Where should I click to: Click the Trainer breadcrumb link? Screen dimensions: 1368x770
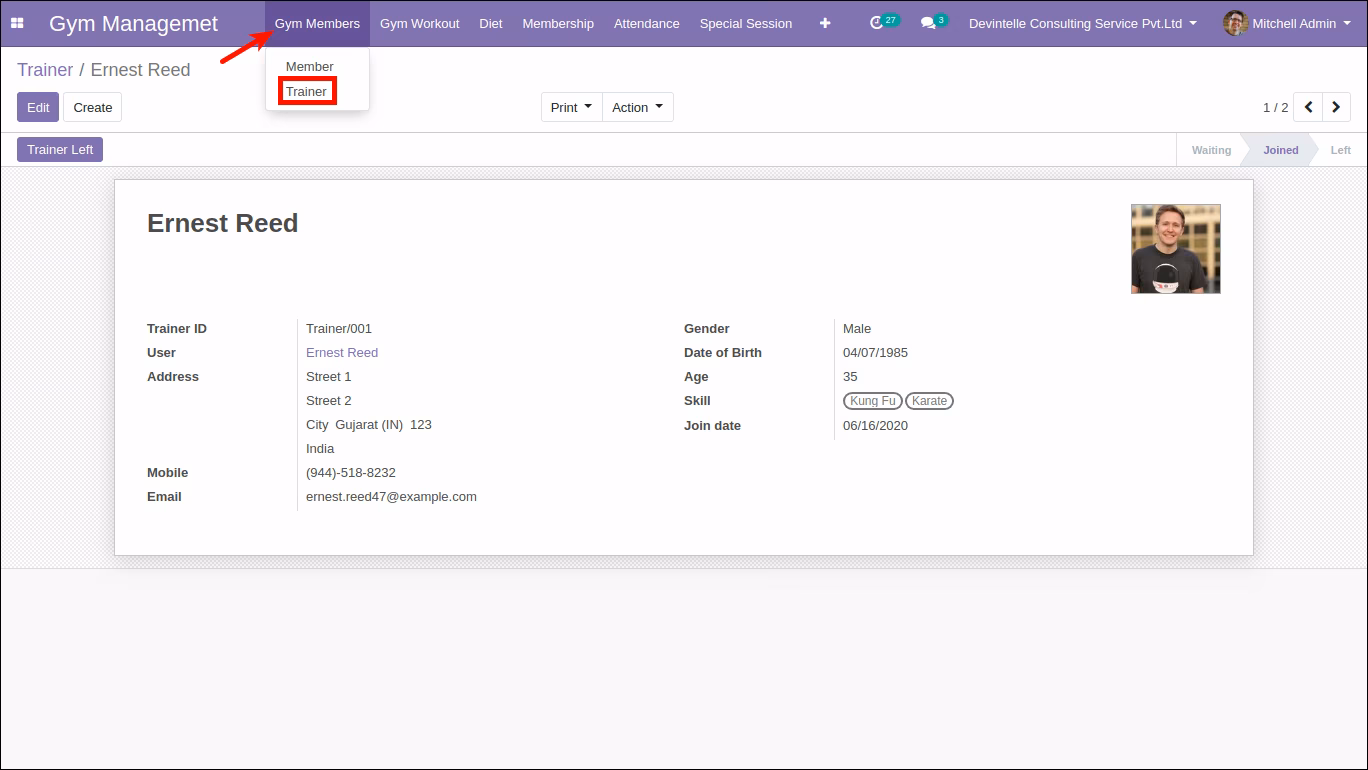coord(45,70)
